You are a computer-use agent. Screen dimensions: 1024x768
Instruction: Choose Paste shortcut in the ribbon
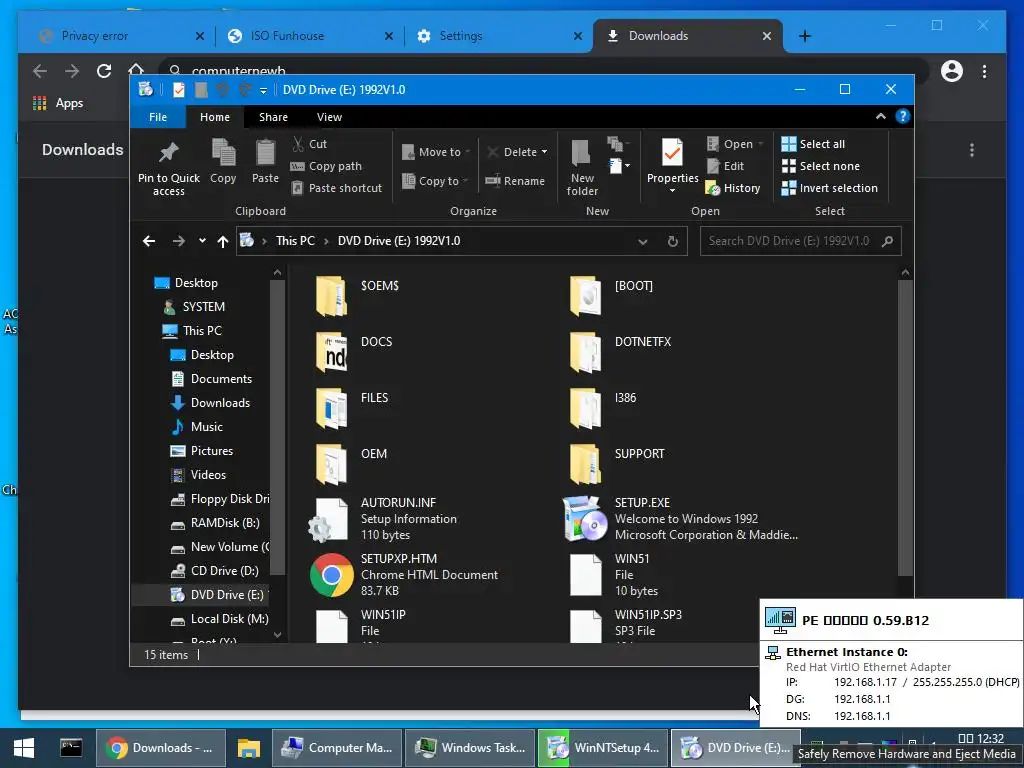coord(336,188)
